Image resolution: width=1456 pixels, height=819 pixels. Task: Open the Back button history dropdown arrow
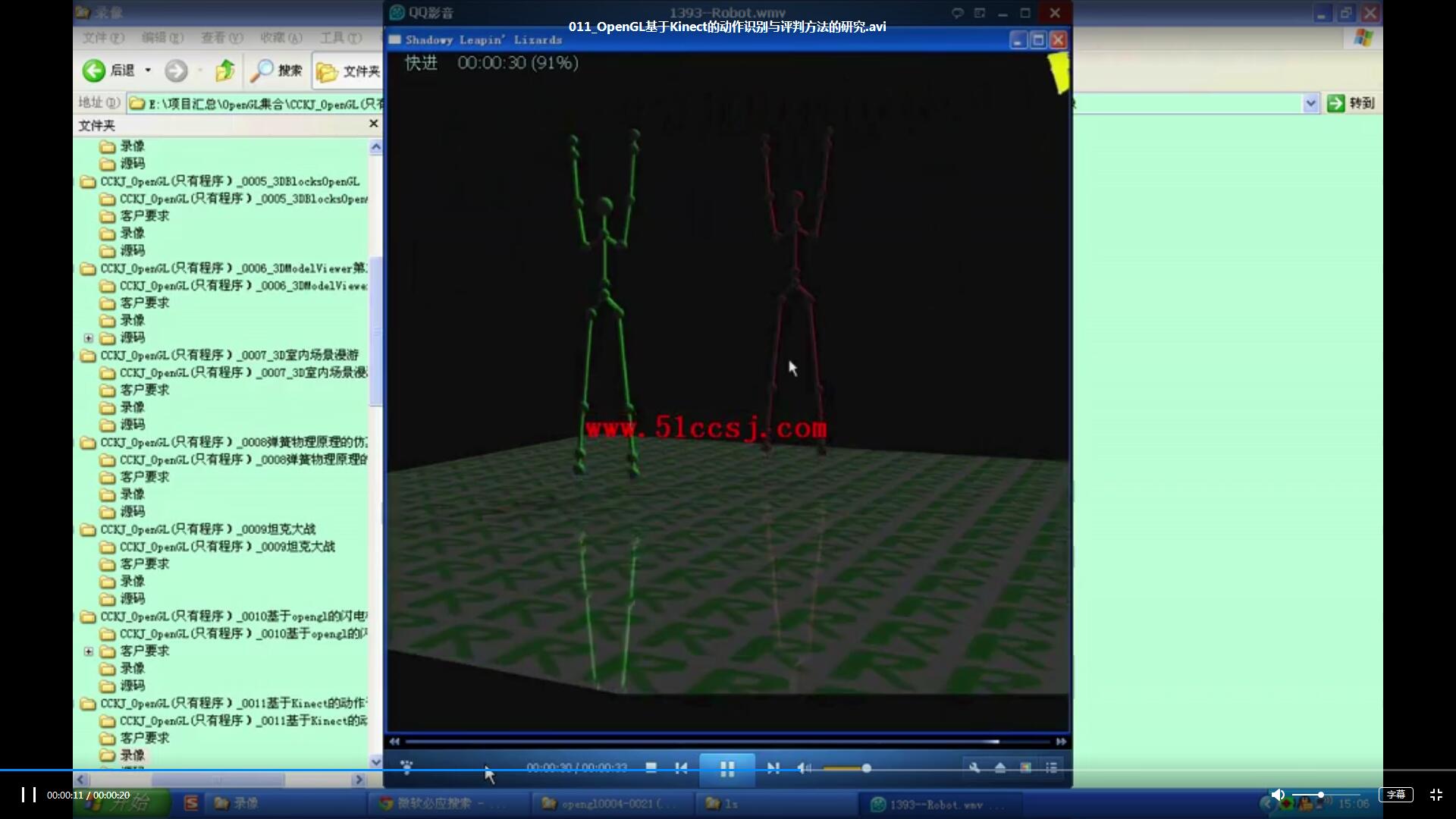[x=148, y=71]
